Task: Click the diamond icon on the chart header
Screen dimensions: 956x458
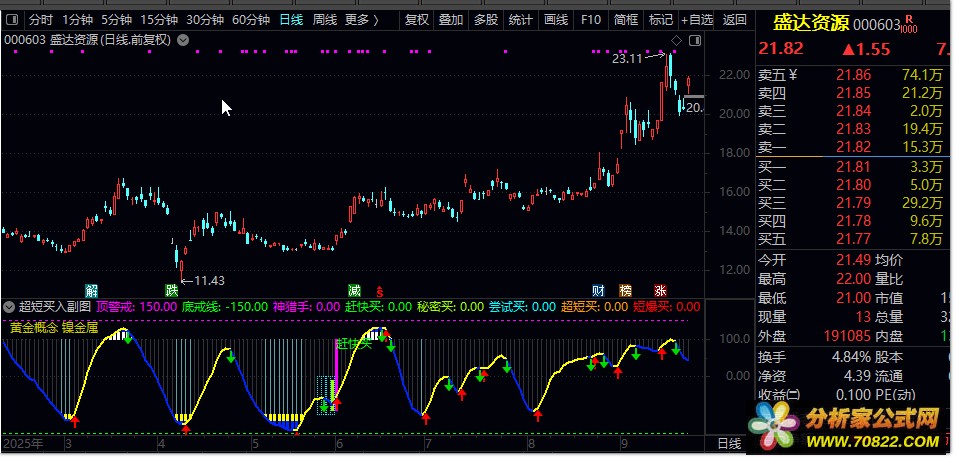Action: pyautogui.click(x=676, y=40)
